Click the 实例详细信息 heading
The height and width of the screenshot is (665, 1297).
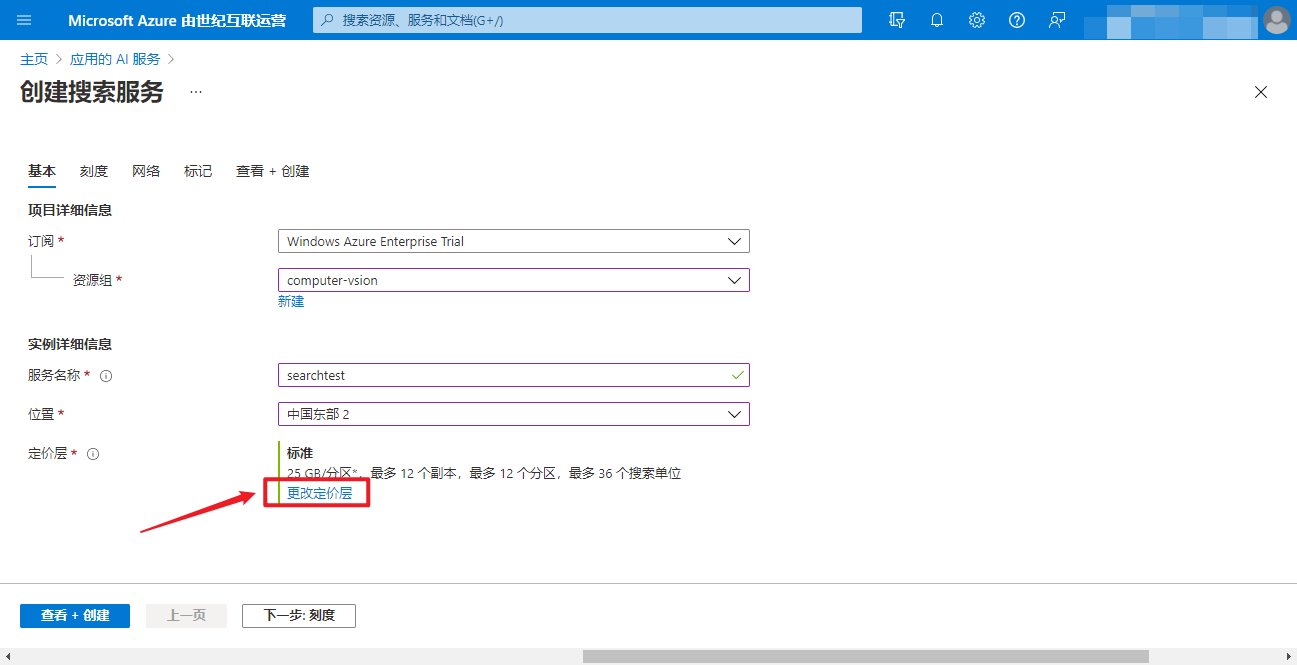70,344
